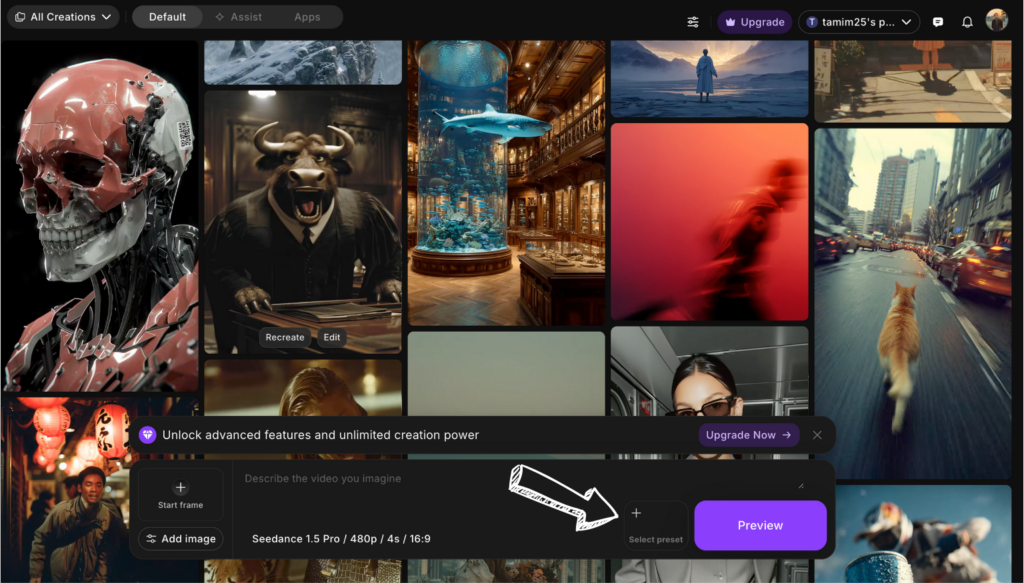The height and width of the screenshot is (583, 1024).
Task: Dismiss the upgrade banner with X
Action: [817, 435]
